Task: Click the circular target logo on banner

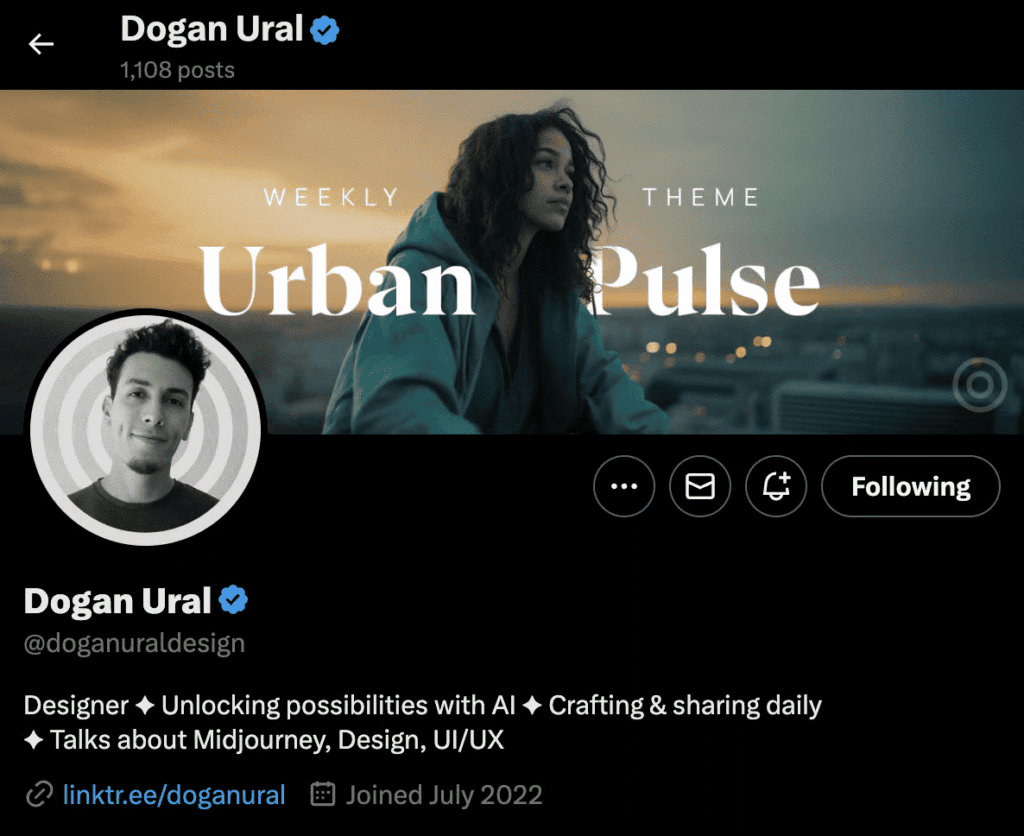Action: pyautogui.click(x=980, y=385)
